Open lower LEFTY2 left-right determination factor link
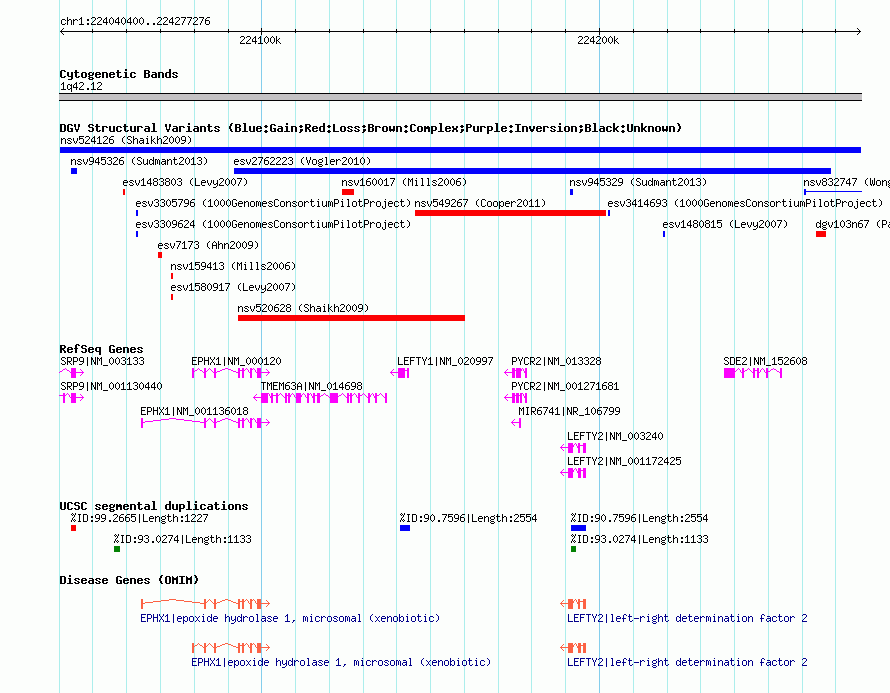This screenshot has width=890, height=693. click(x=687, y=662)
